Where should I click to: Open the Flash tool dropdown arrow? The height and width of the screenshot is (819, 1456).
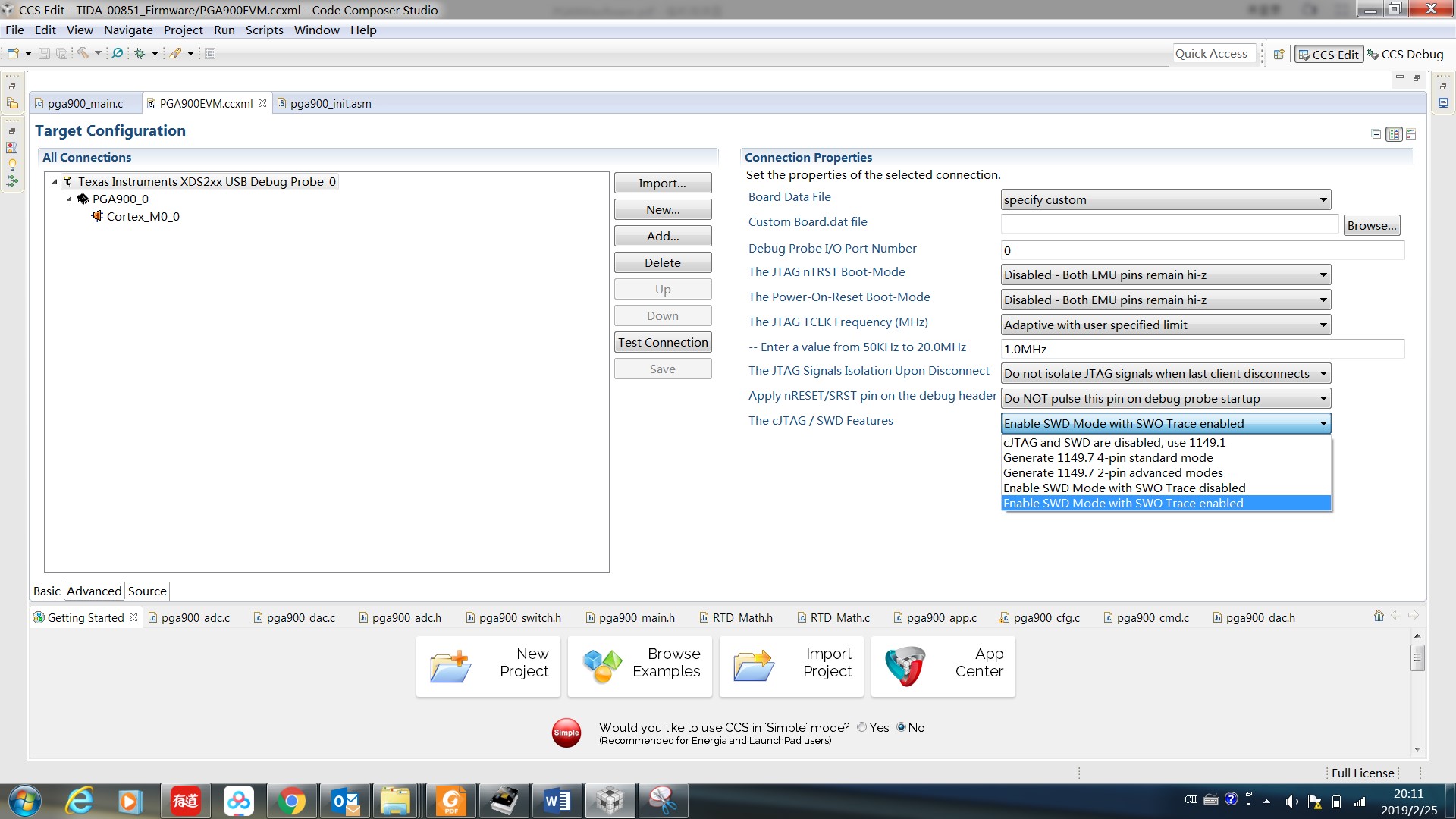click(x=190, y=53)
